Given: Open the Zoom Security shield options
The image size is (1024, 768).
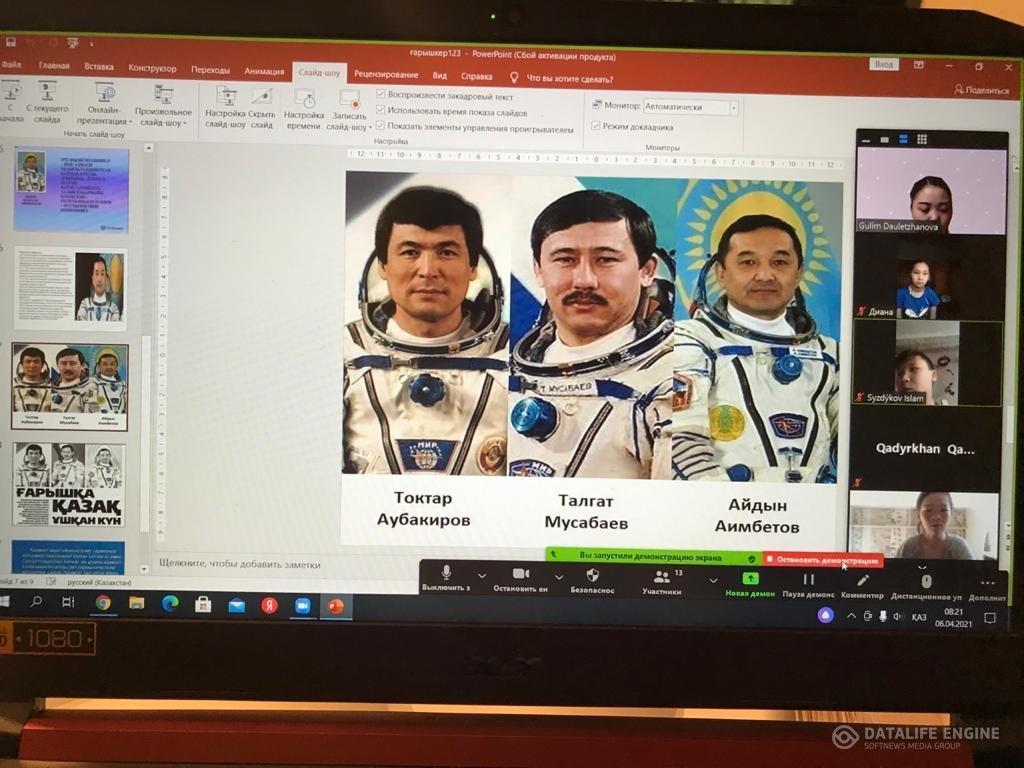Looking at the screenshot, I should pyautogui.click(x=592, y=575).
